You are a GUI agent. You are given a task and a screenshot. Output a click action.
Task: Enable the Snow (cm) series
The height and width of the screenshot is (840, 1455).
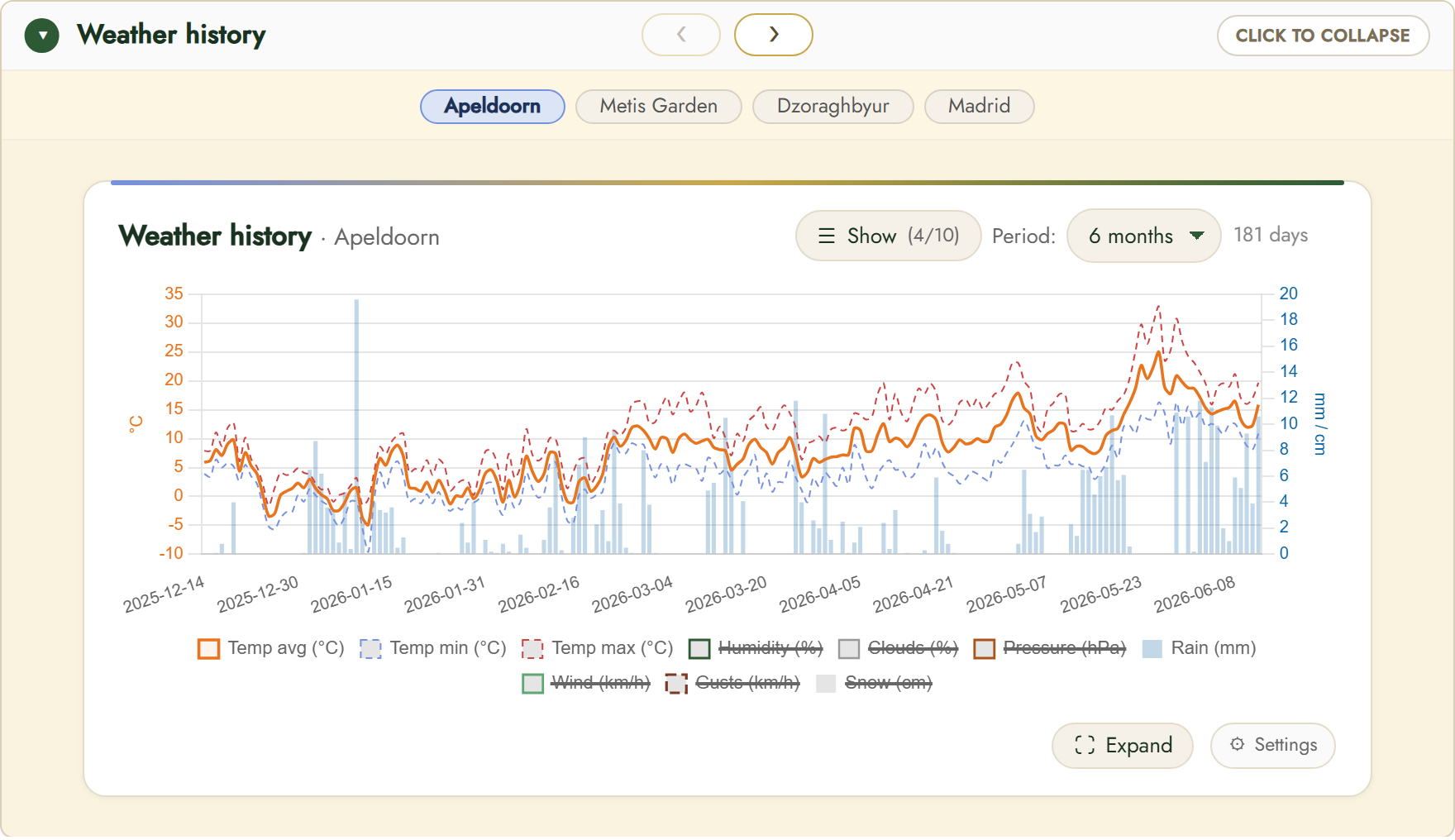874,683
